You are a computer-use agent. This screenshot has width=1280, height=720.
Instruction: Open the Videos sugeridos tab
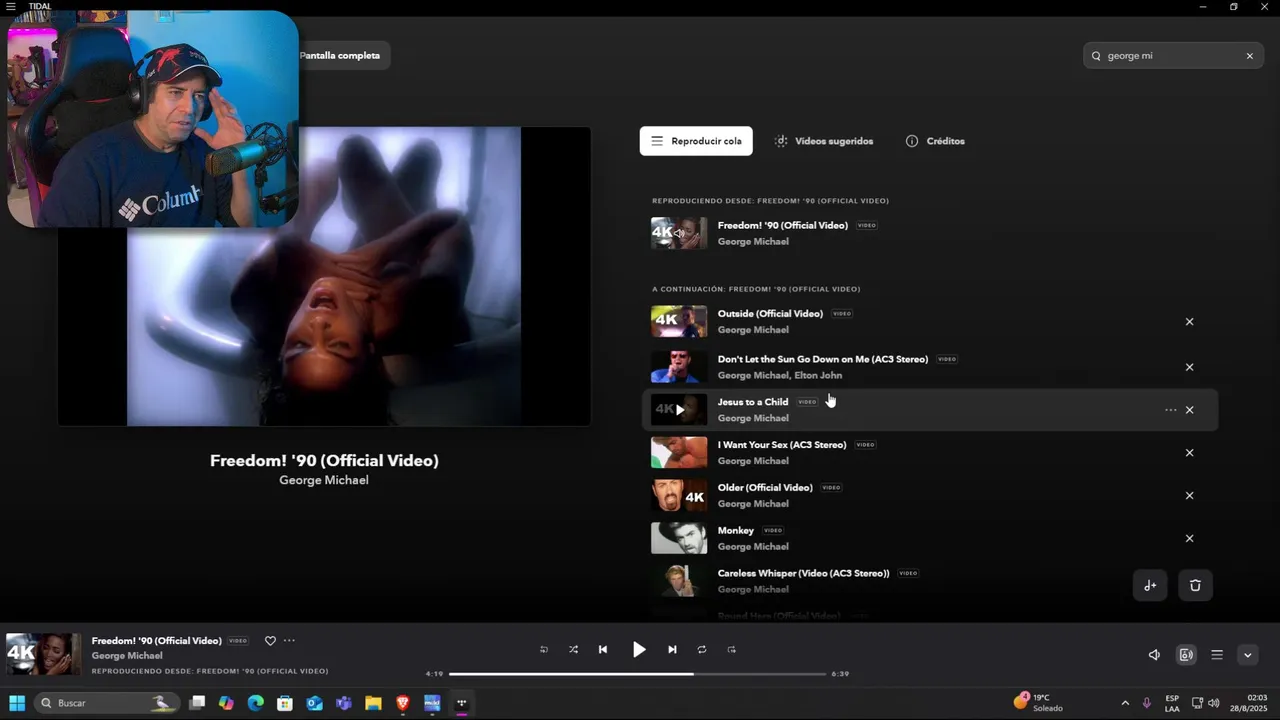pos(824,141)
